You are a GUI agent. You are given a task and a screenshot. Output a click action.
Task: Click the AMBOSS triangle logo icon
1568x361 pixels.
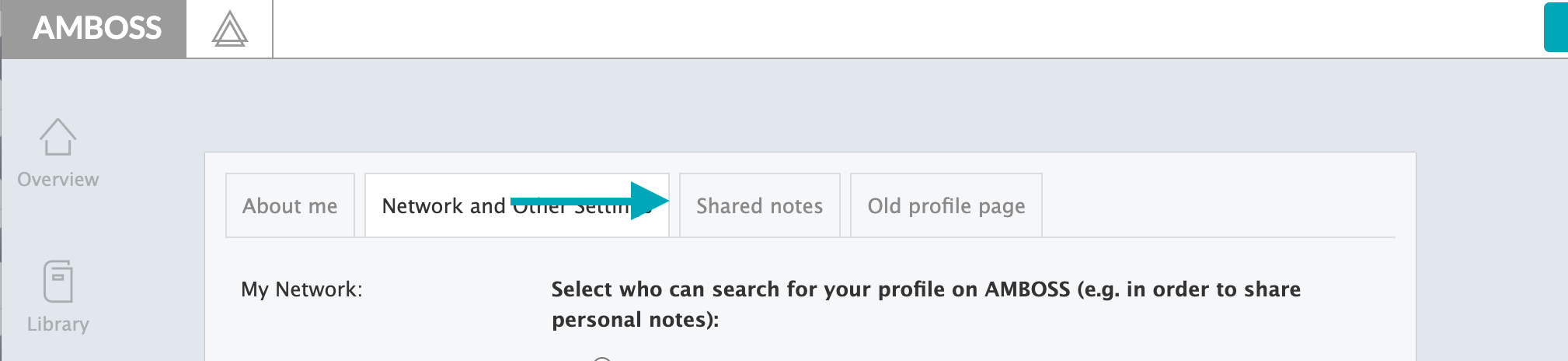(230, 29)
